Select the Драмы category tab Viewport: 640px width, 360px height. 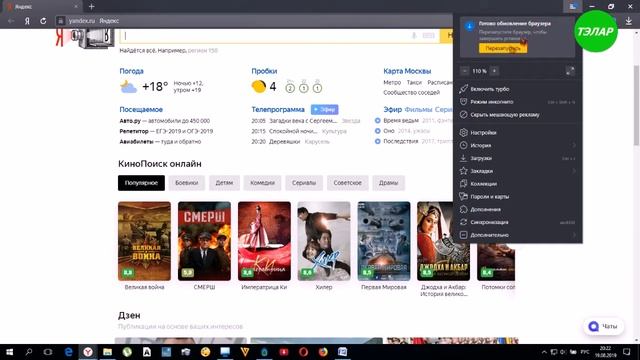tap(388, 183)
